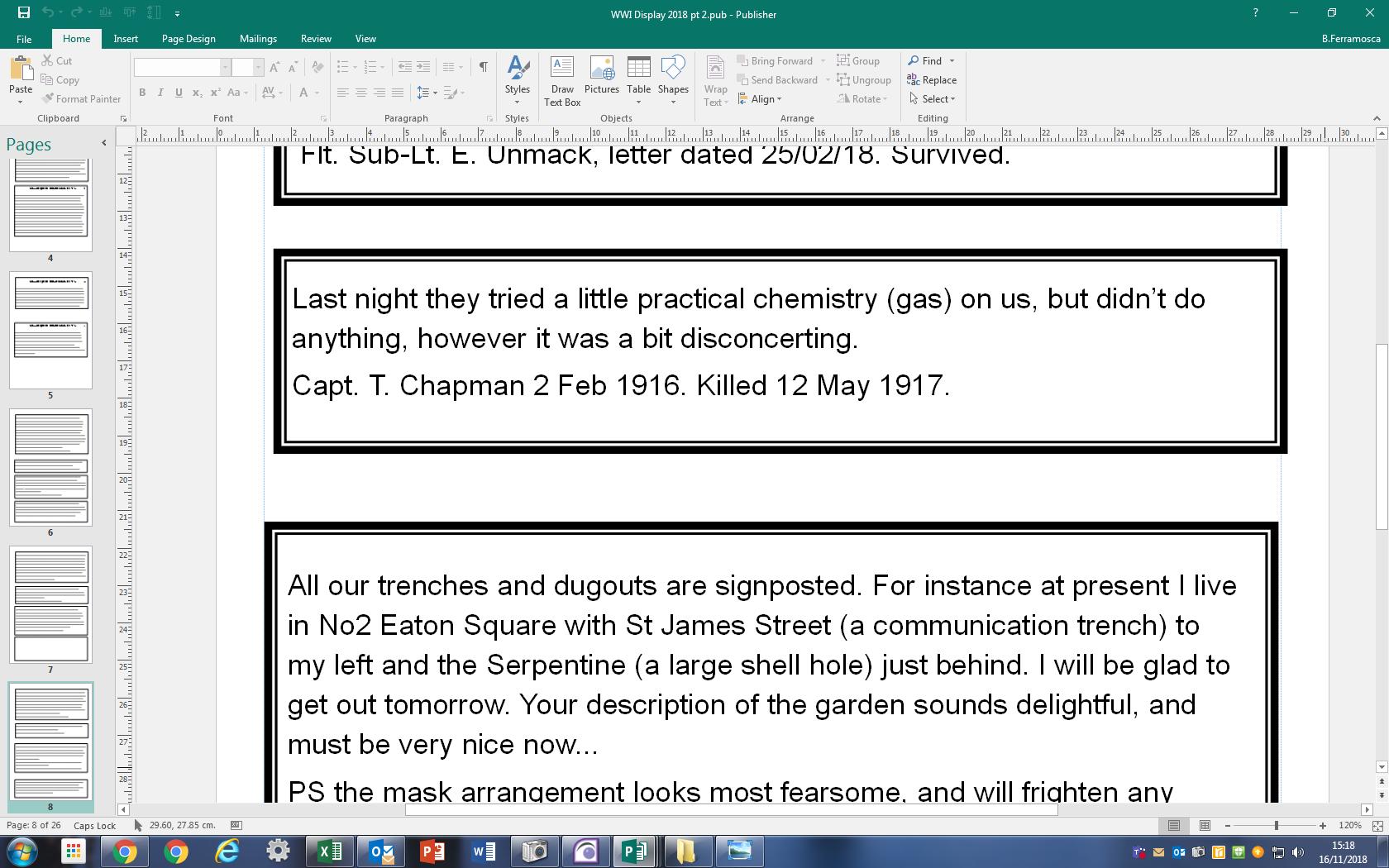Image resolution: width=1389 pixels, height=868 pixels.
Task: Open the Align dropdown in Arrange
Action: click(x=760, y=98)
